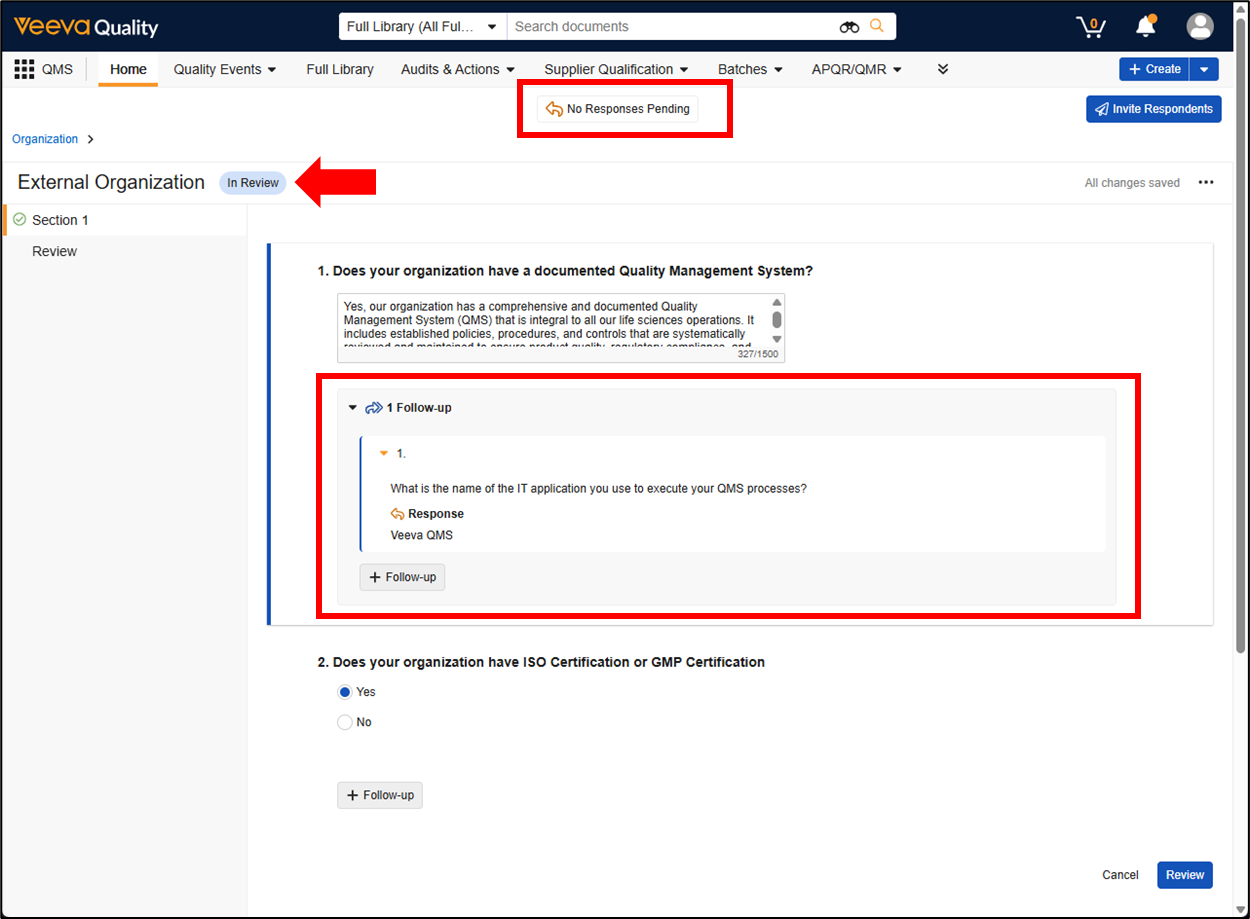1250x919 pixels.
Task: Open the Full Library search scope dropdown
Action: [x=422, y=27]
